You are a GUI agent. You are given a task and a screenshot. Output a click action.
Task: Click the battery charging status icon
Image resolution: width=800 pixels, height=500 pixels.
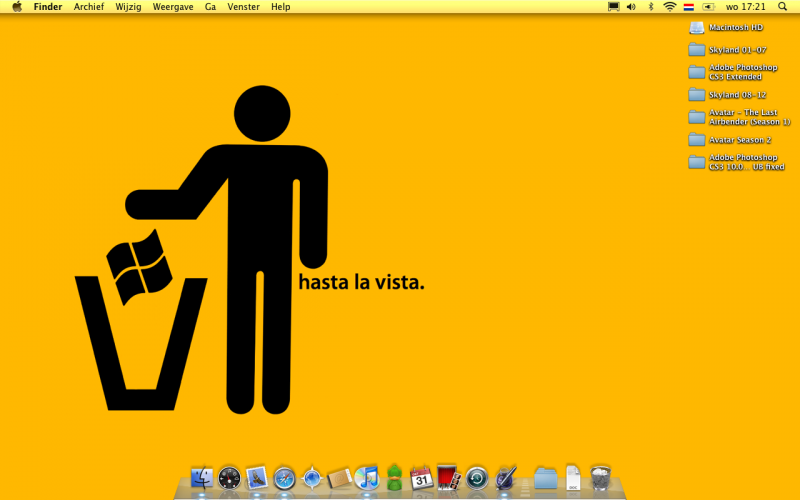(x=708, y=7)
